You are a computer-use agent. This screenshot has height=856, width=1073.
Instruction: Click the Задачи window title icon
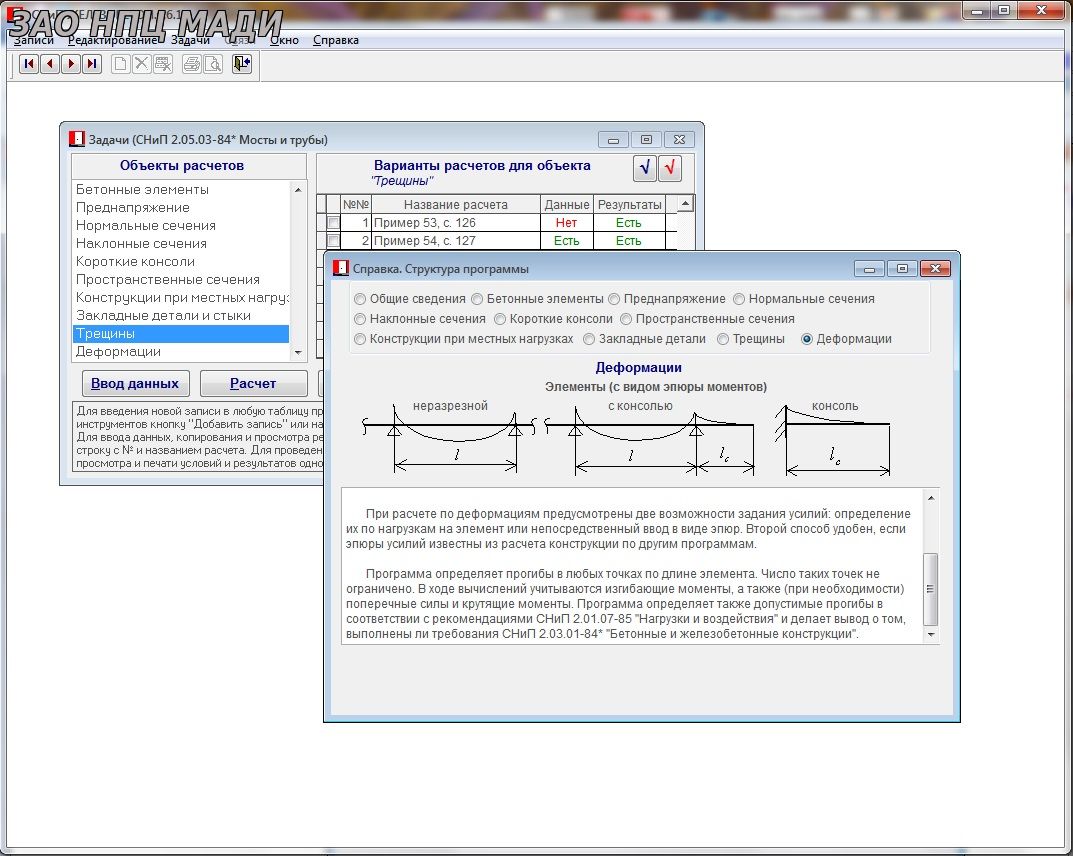pos(77,139)
